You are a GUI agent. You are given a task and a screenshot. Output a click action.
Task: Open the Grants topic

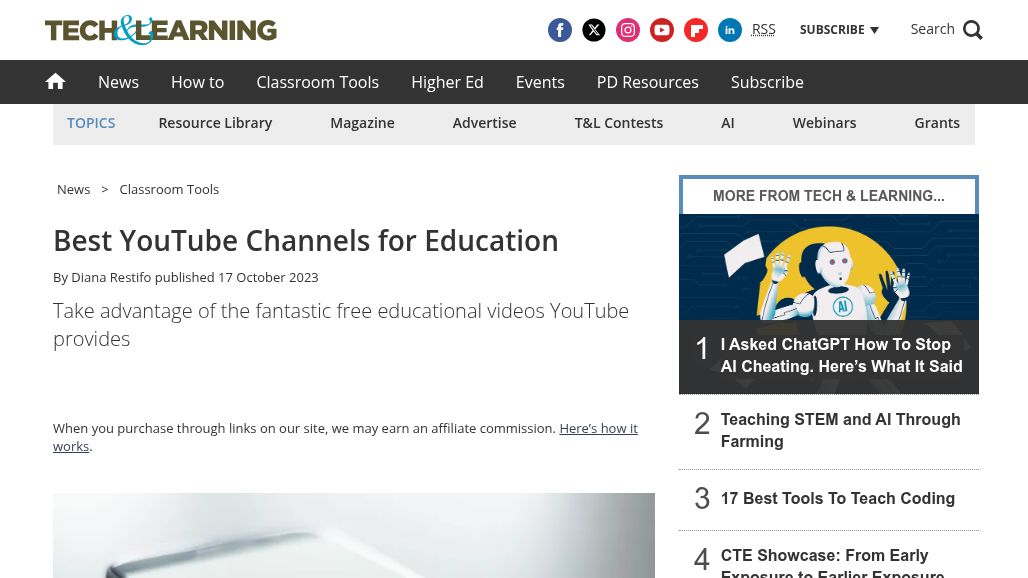tap(937, 123)
